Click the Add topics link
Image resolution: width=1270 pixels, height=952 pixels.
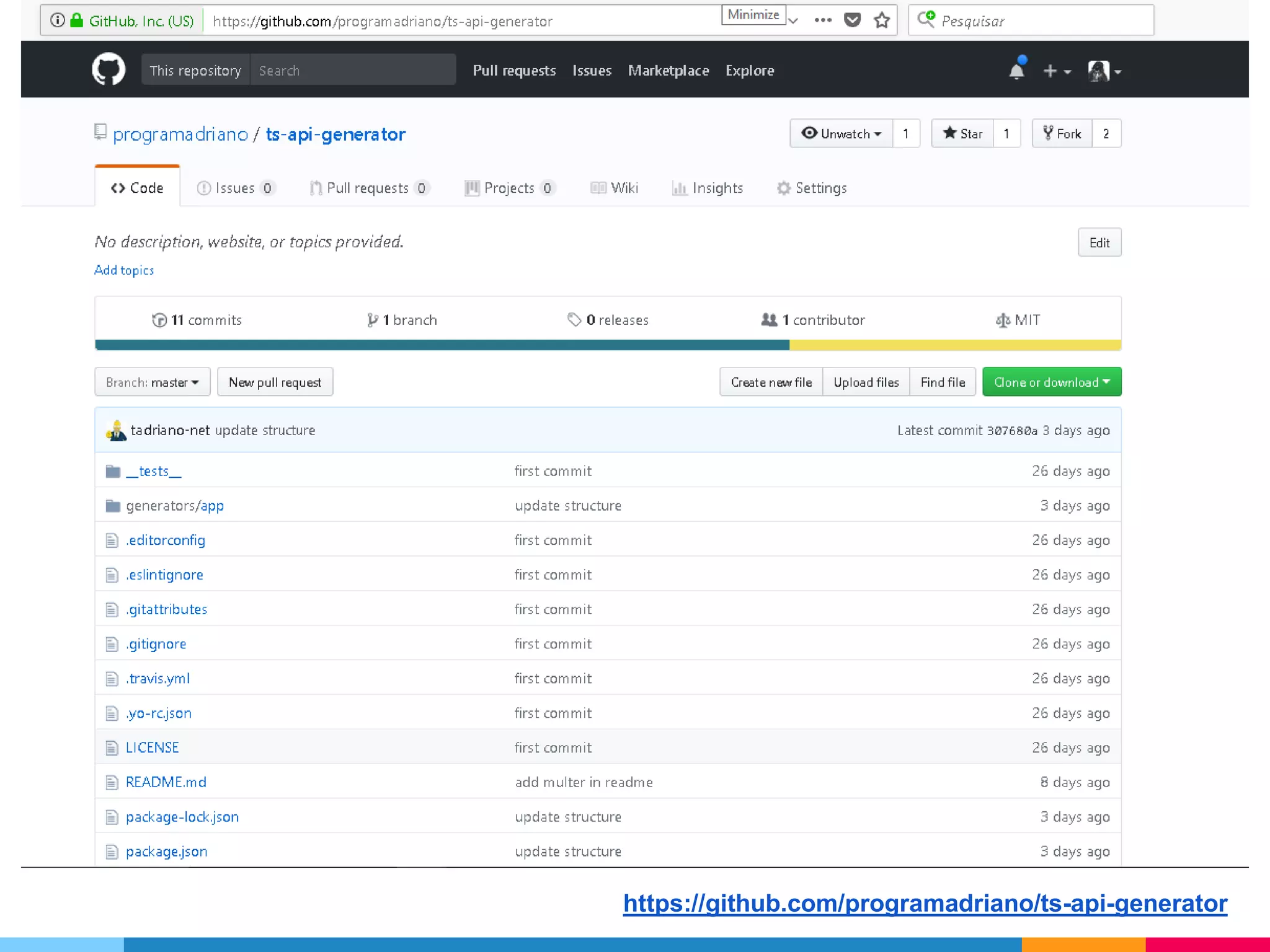(124, 270)
